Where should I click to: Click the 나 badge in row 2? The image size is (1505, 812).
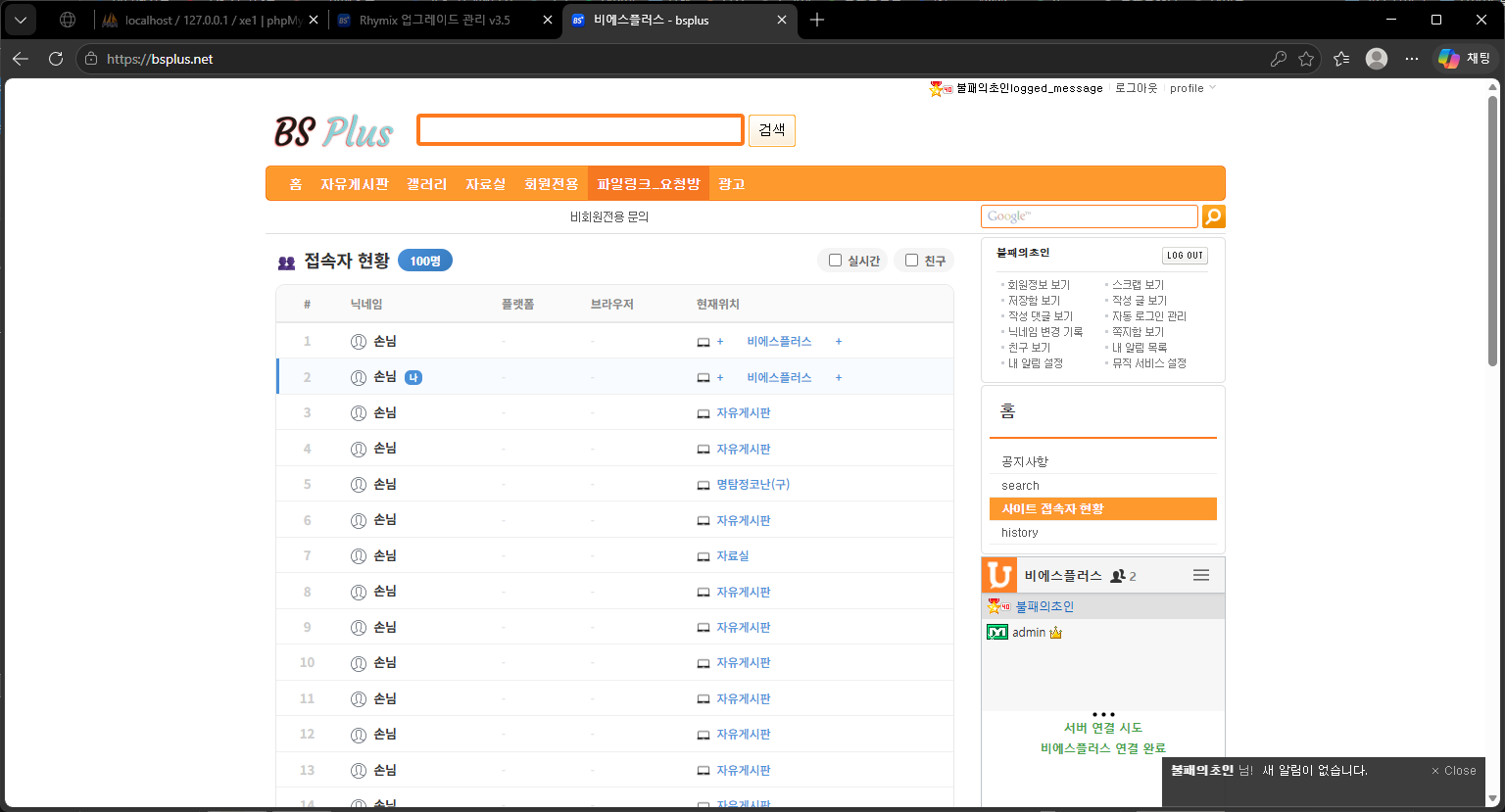coord(413,378)
